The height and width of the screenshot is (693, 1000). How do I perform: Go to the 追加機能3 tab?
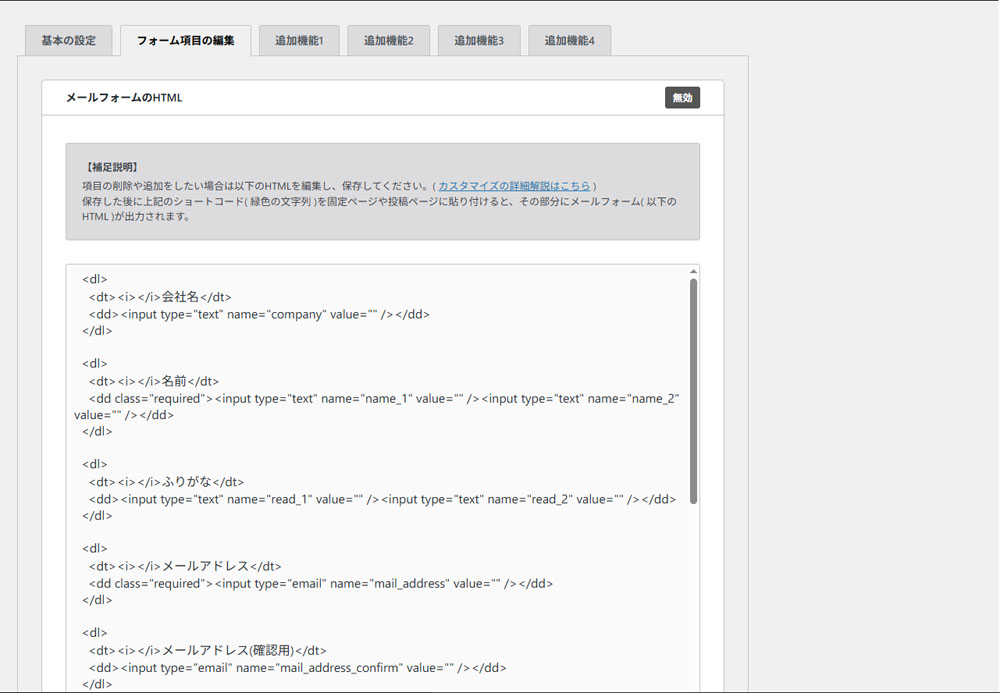[x=479, y=41]
